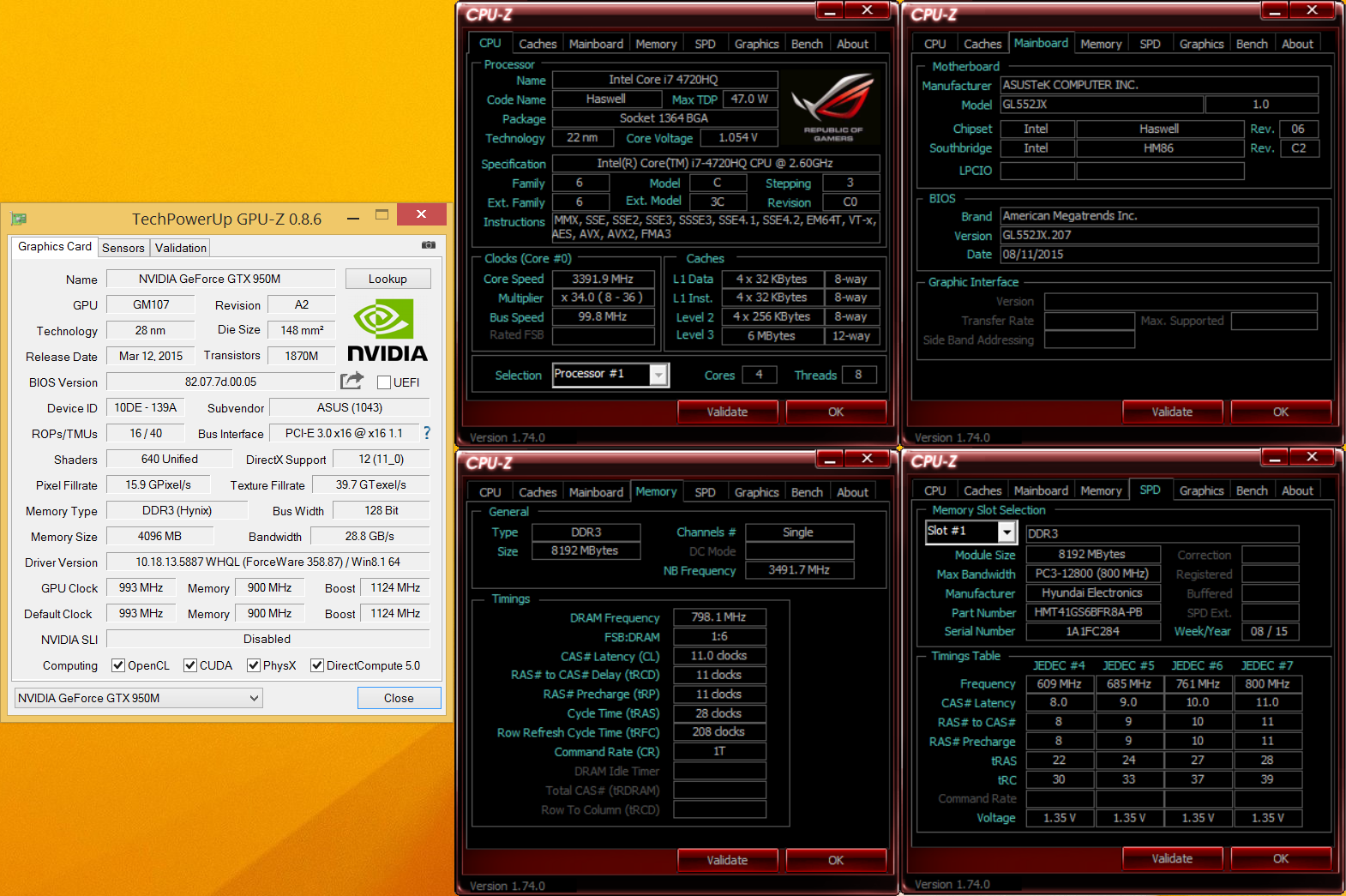Open Memory tab in the CPU-Z SPD window
The image size is (1346, 896).
pyautogui.click(x=1101, y=490)
